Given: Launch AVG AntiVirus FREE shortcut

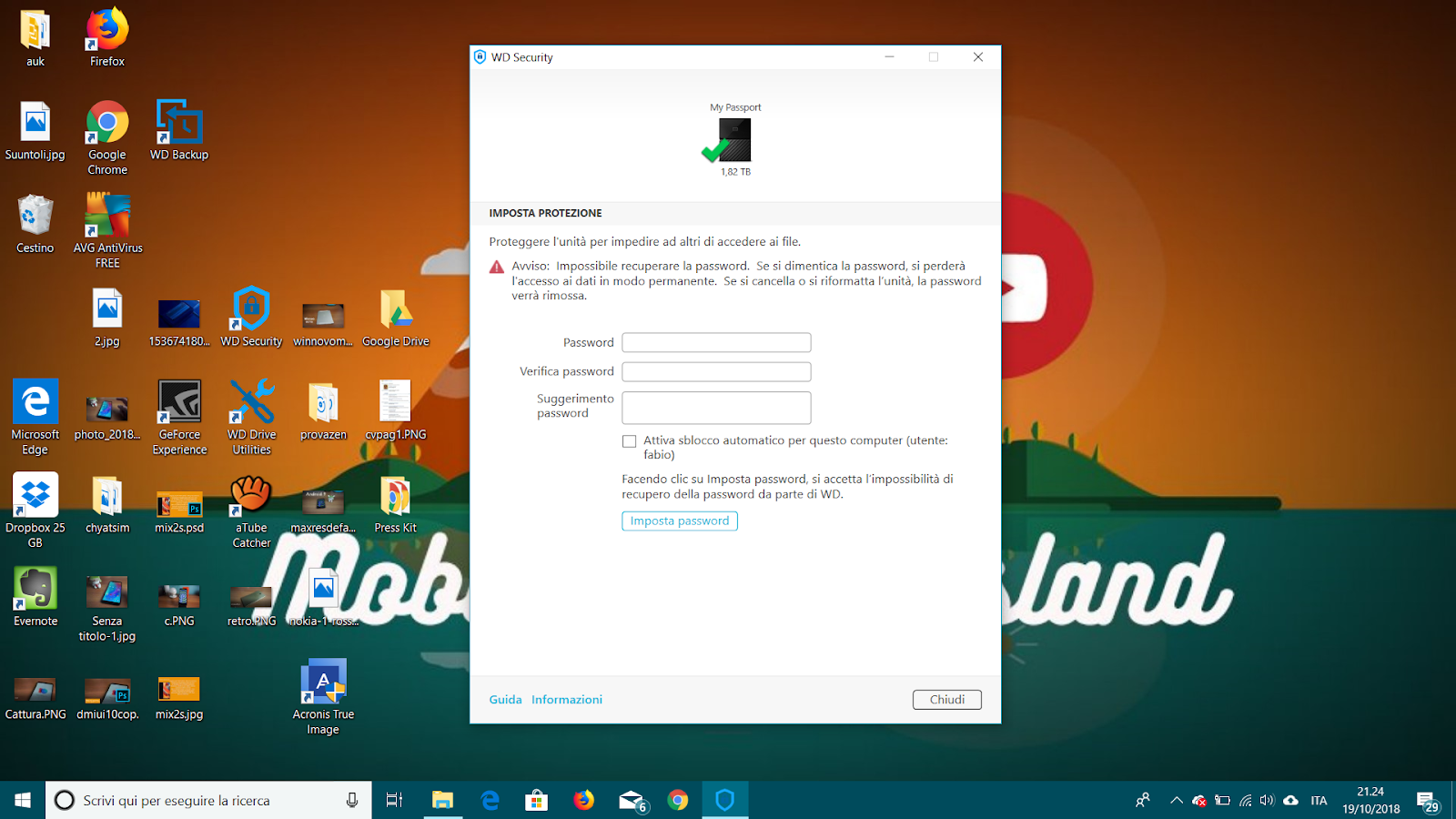Looking at the screenshot, I should [107, 230].
